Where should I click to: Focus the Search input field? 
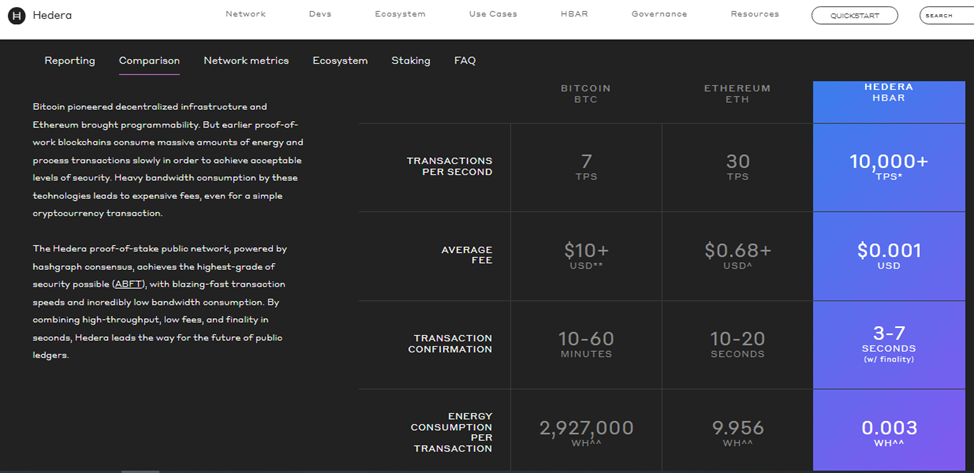pos(947,16)
